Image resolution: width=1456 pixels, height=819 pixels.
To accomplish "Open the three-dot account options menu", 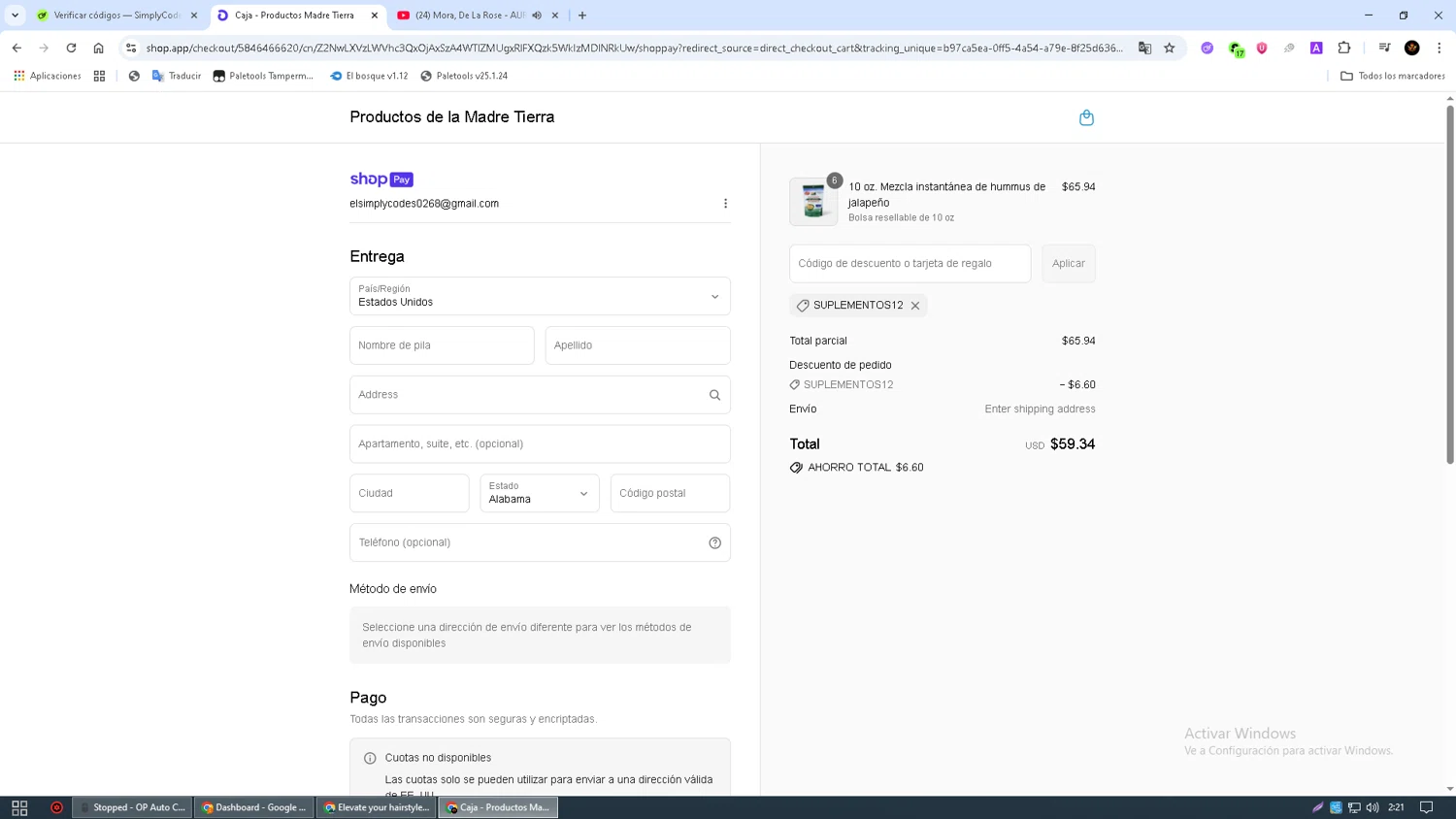I will tap(725, 204).
